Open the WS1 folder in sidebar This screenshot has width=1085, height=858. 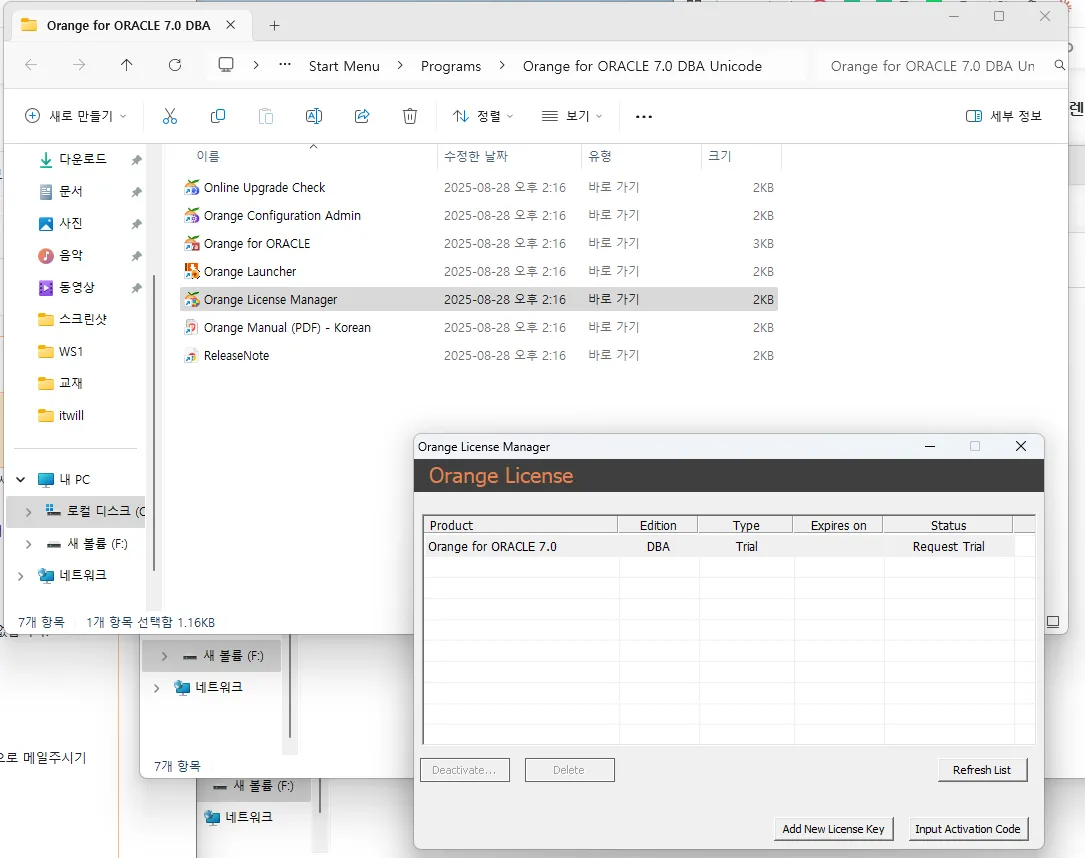pos(71,352)
